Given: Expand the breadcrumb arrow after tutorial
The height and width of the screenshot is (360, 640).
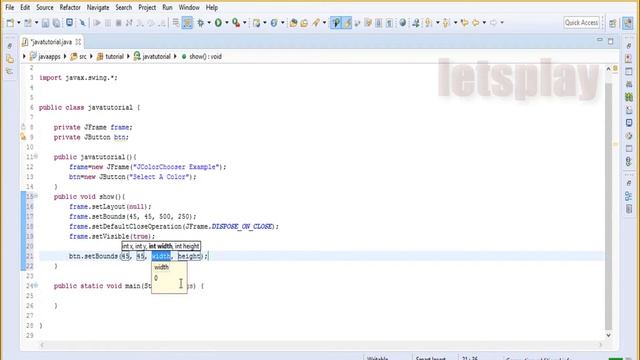Looking at the screenshot, I should coord(128,57).
